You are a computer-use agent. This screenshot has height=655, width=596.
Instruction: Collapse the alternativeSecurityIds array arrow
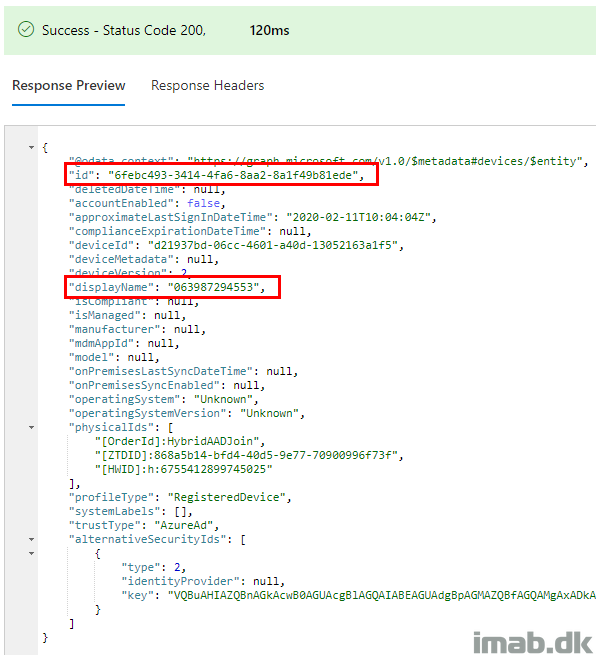[x=31, y=539]
